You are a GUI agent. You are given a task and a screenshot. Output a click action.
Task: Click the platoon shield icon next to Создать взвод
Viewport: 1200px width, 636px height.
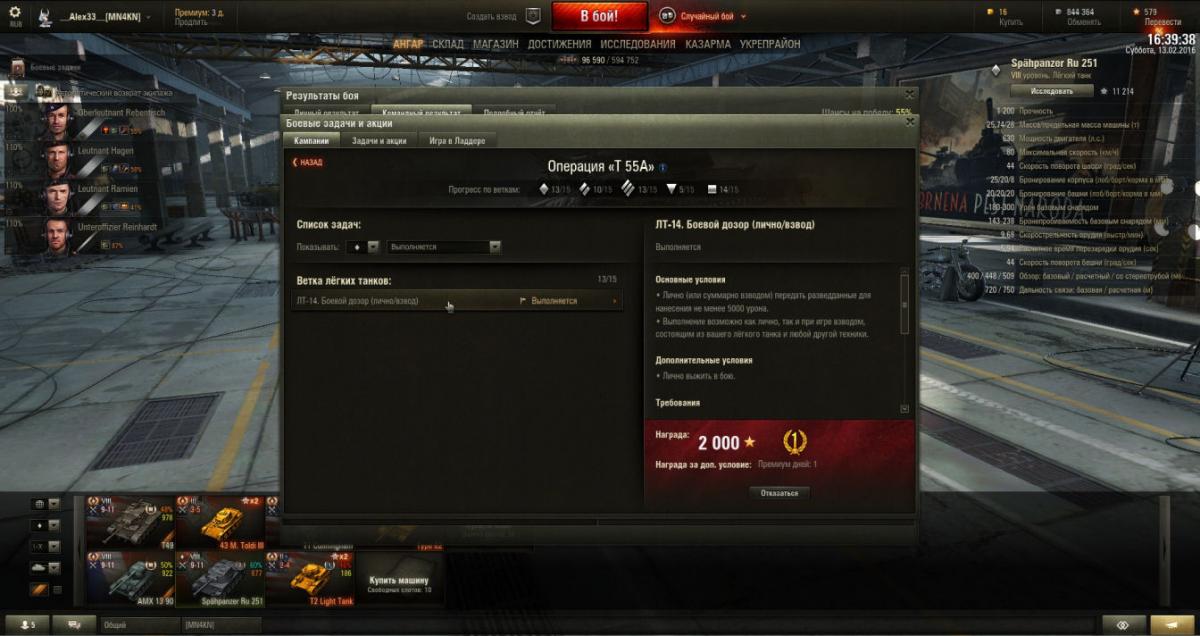pyautogui.click(x=533, y=16)
